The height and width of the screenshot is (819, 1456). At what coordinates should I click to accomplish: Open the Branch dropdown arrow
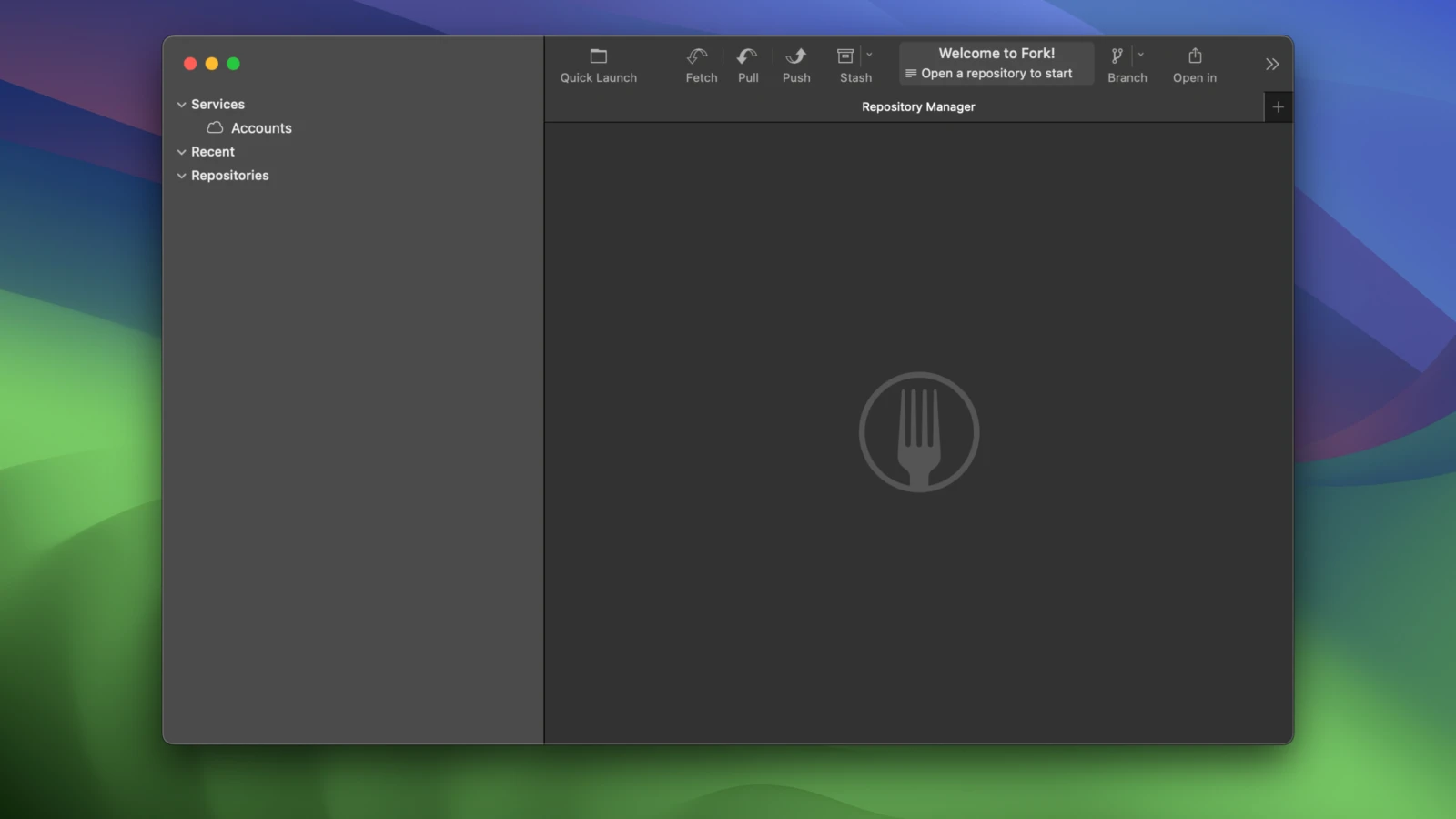click(1141, 55)
